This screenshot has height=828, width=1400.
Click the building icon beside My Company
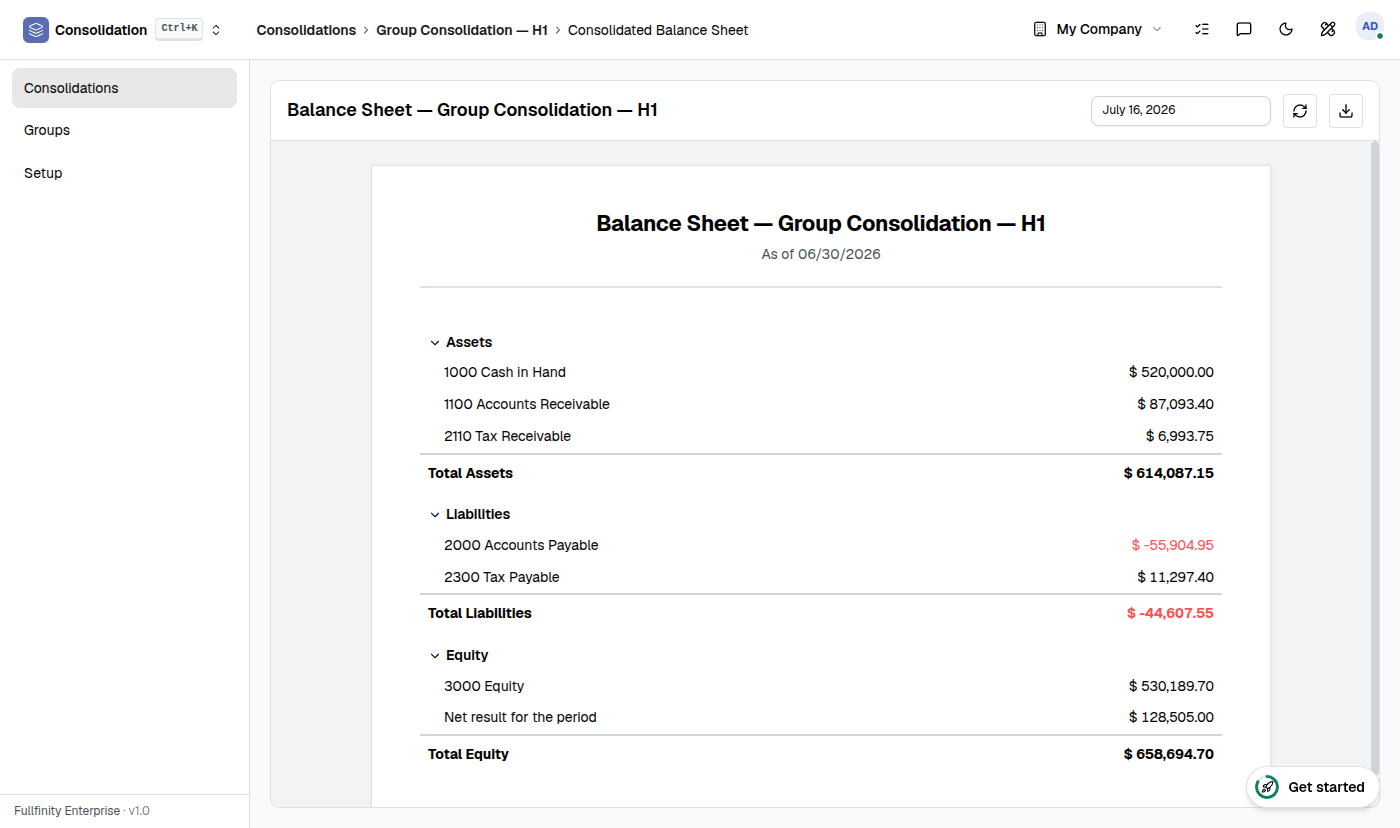click(x=1040, y=29)
